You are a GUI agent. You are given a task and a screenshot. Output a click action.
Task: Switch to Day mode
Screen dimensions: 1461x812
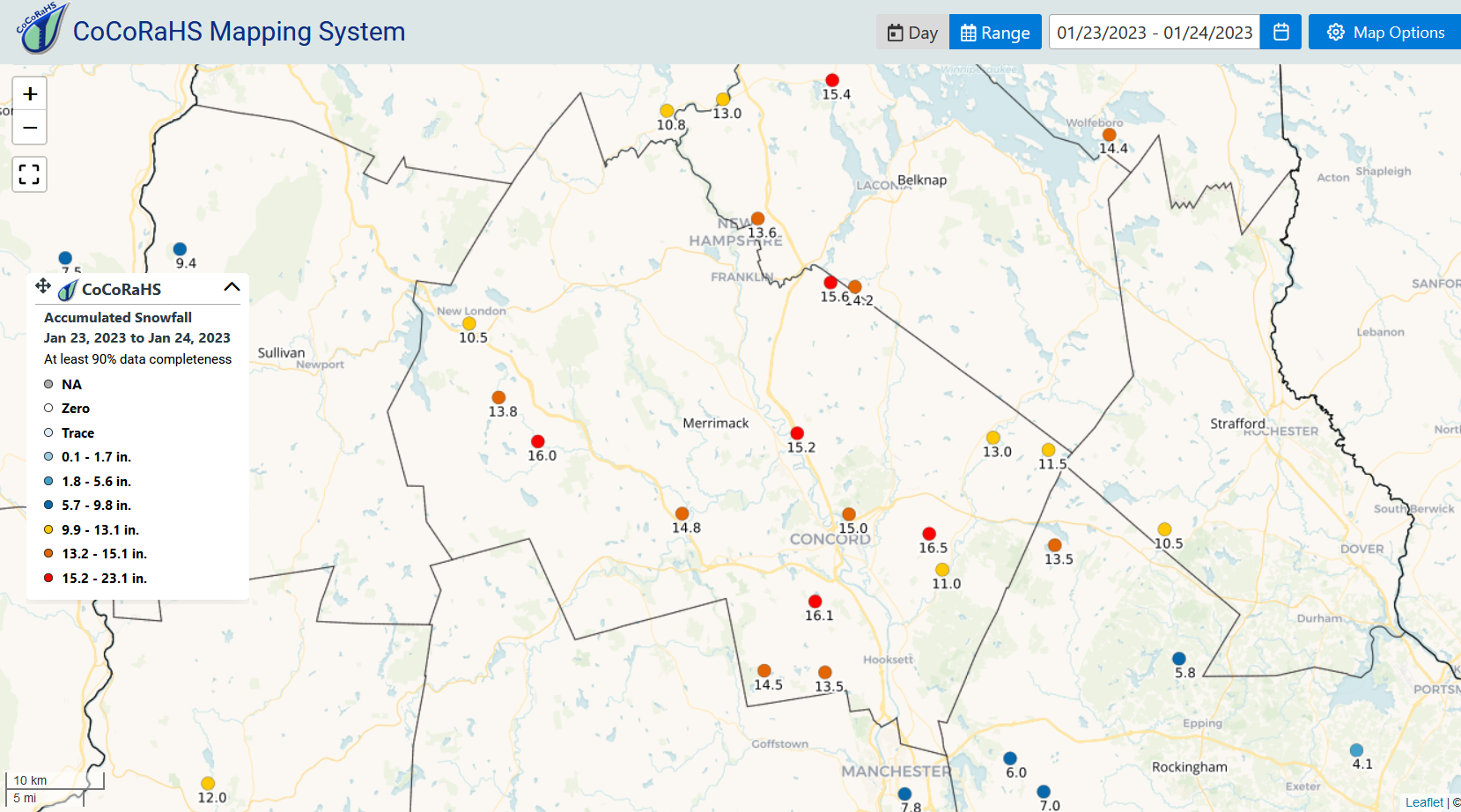point(912,32)
